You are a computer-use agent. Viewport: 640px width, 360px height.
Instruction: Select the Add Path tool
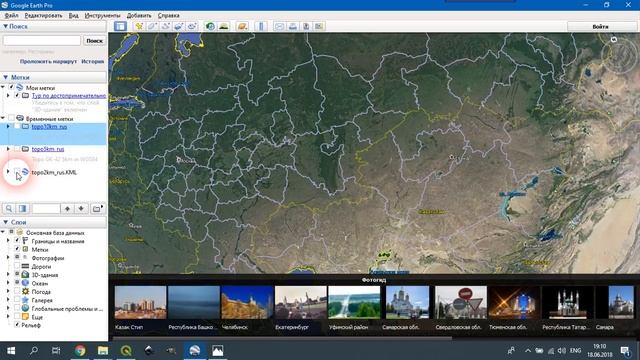[x=165, y=26]
